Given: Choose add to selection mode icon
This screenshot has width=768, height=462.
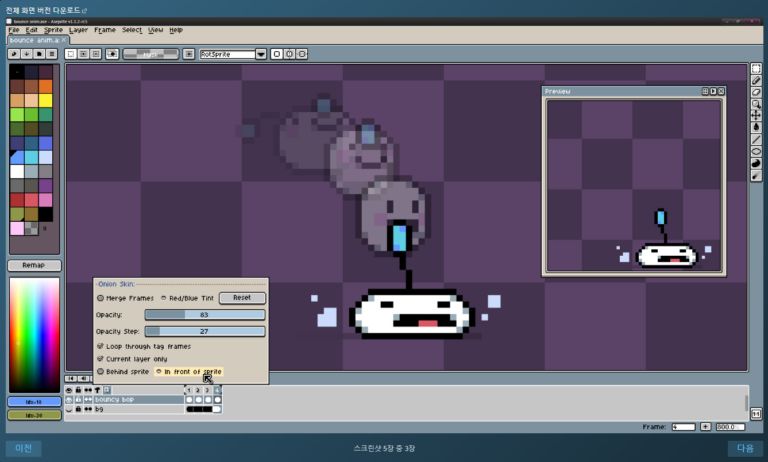Looking at the screenshot, I should 83,54.
